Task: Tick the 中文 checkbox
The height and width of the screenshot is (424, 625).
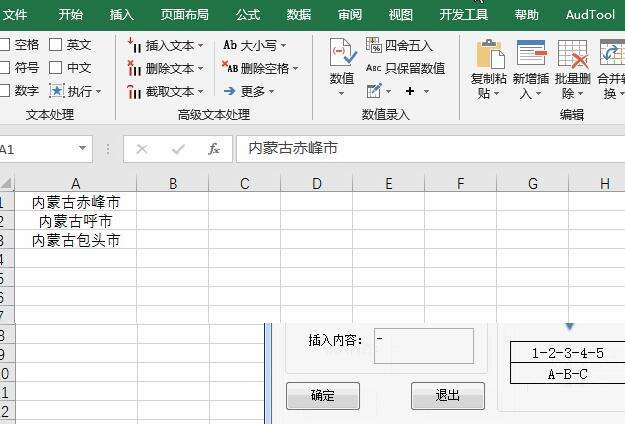Action: (55, 67)
